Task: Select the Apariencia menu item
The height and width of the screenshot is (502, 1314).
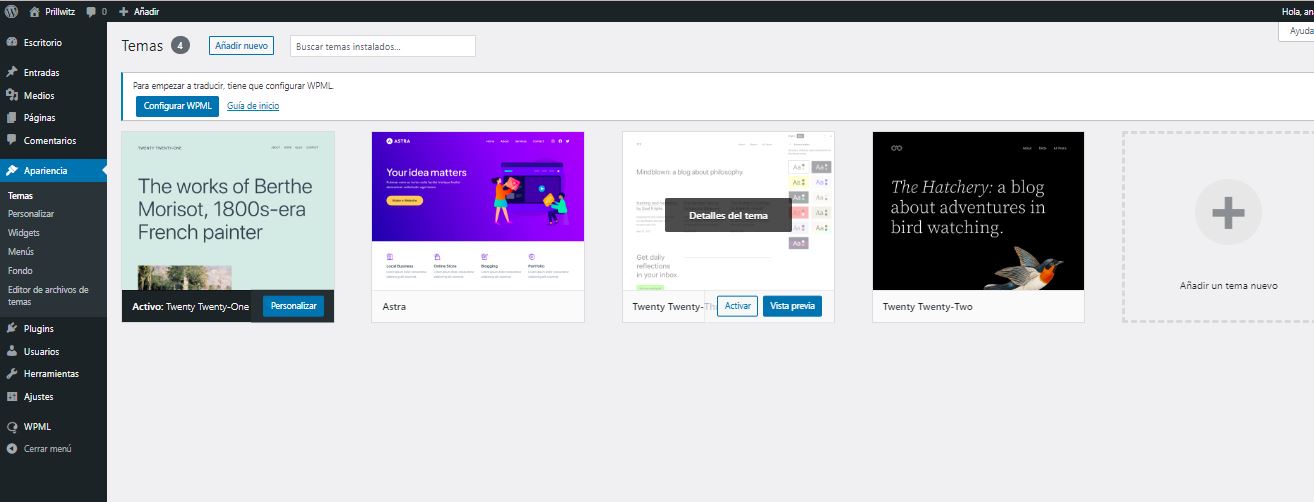Action: pyautogui.click(x=53, y=170)
